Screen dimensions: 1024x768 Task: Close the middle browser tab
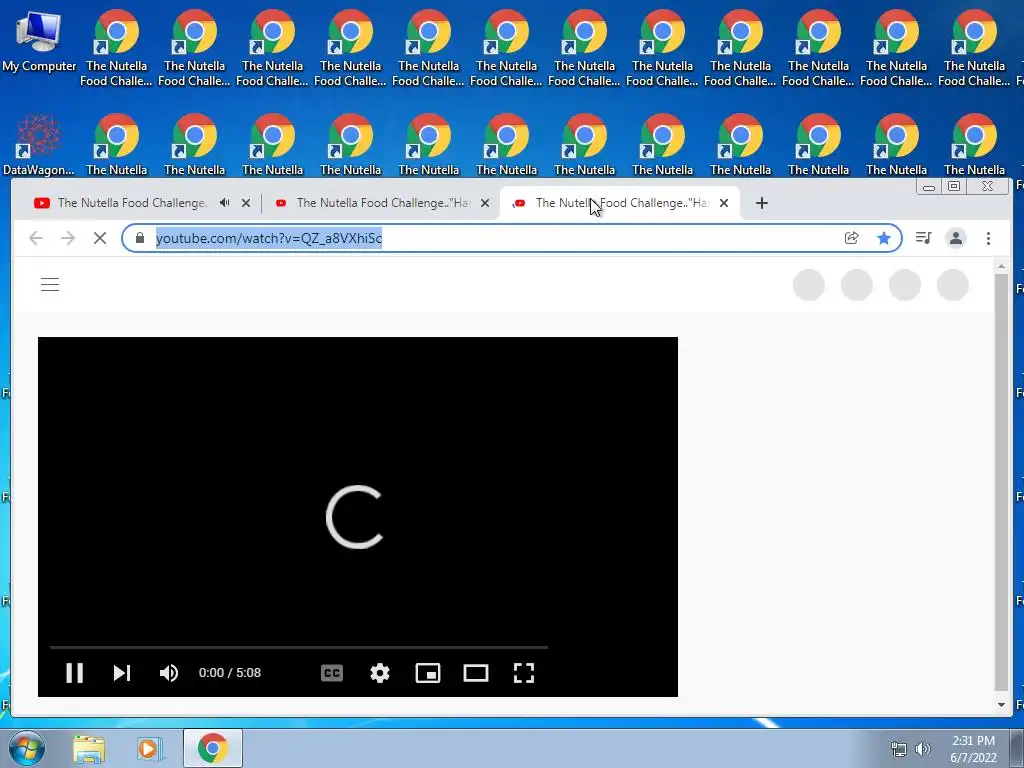485,203
